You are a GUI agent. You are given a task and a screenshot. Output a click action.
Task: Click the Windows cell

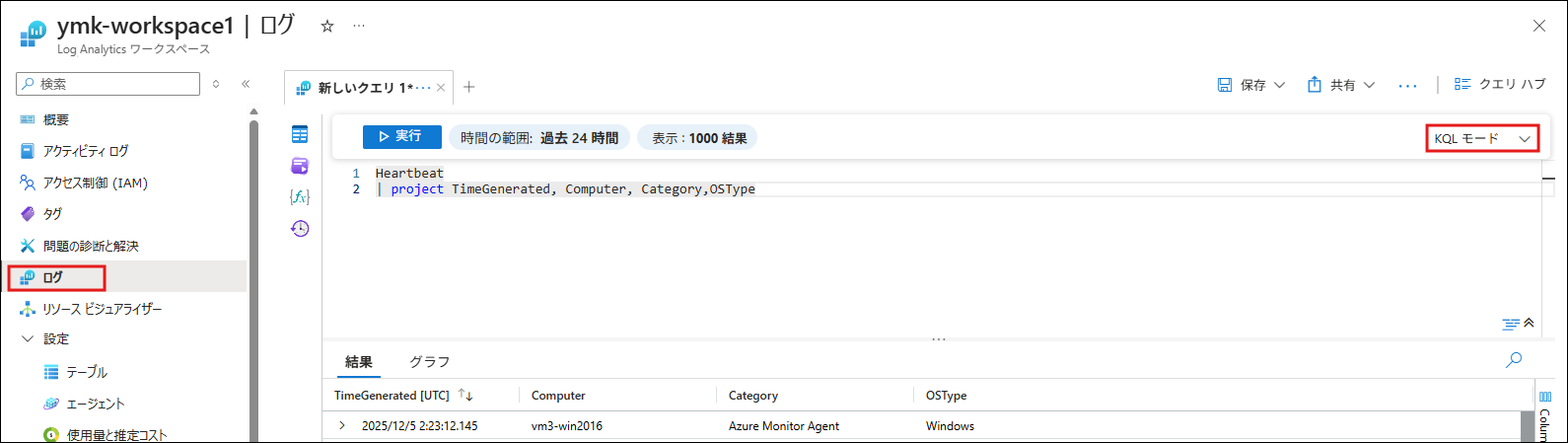[950, 426]
